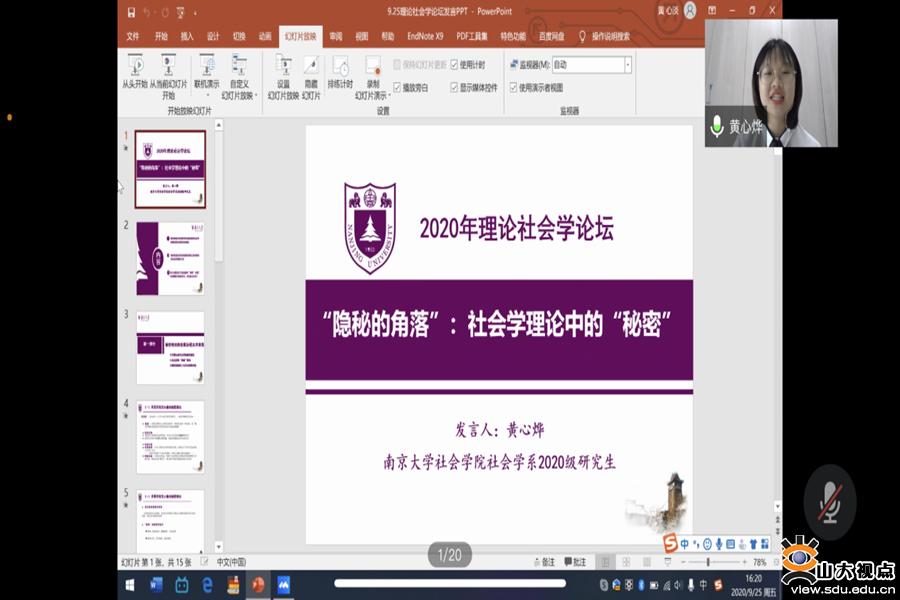Screen dimensions: 900x600
Task: Click the microphone mute icon at bottom right
Action: [829, 502]
